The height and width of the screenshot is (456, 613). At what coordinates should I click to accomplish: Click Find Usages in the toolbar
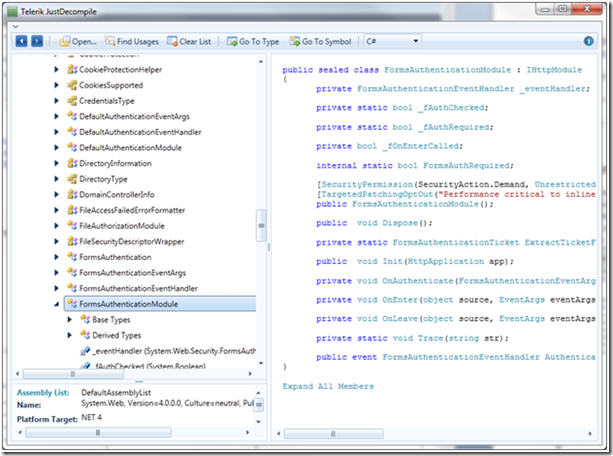coord(132,41)
